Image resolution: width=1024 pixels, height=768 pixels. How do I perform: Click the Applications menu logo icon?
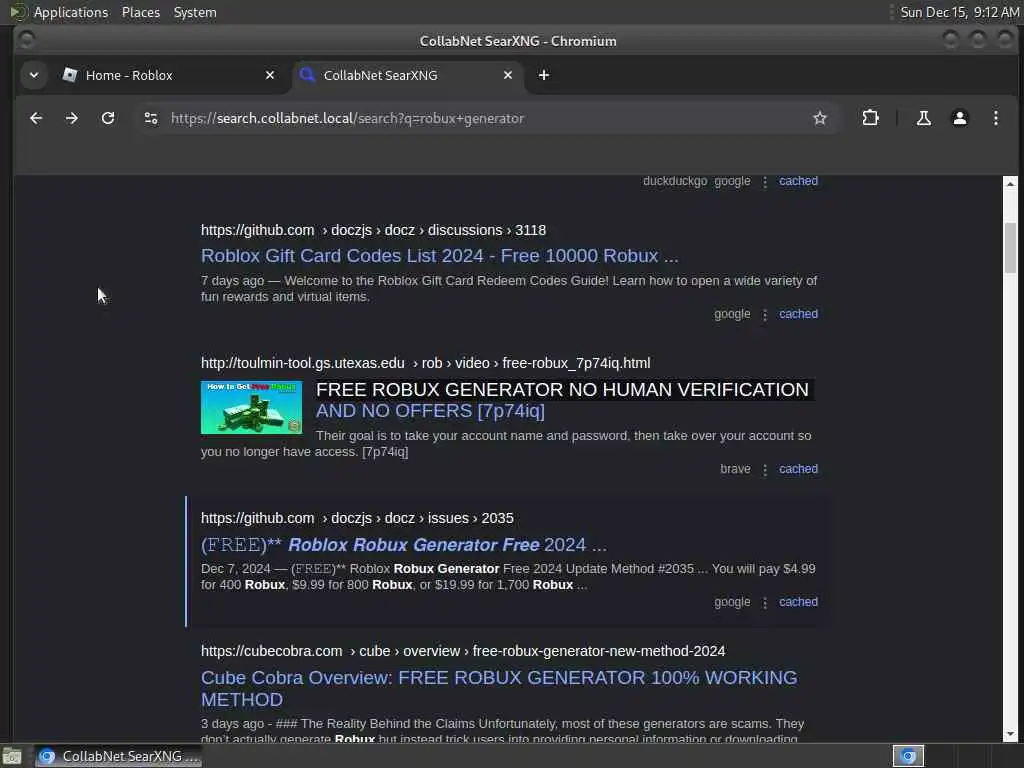click(18, 12)
